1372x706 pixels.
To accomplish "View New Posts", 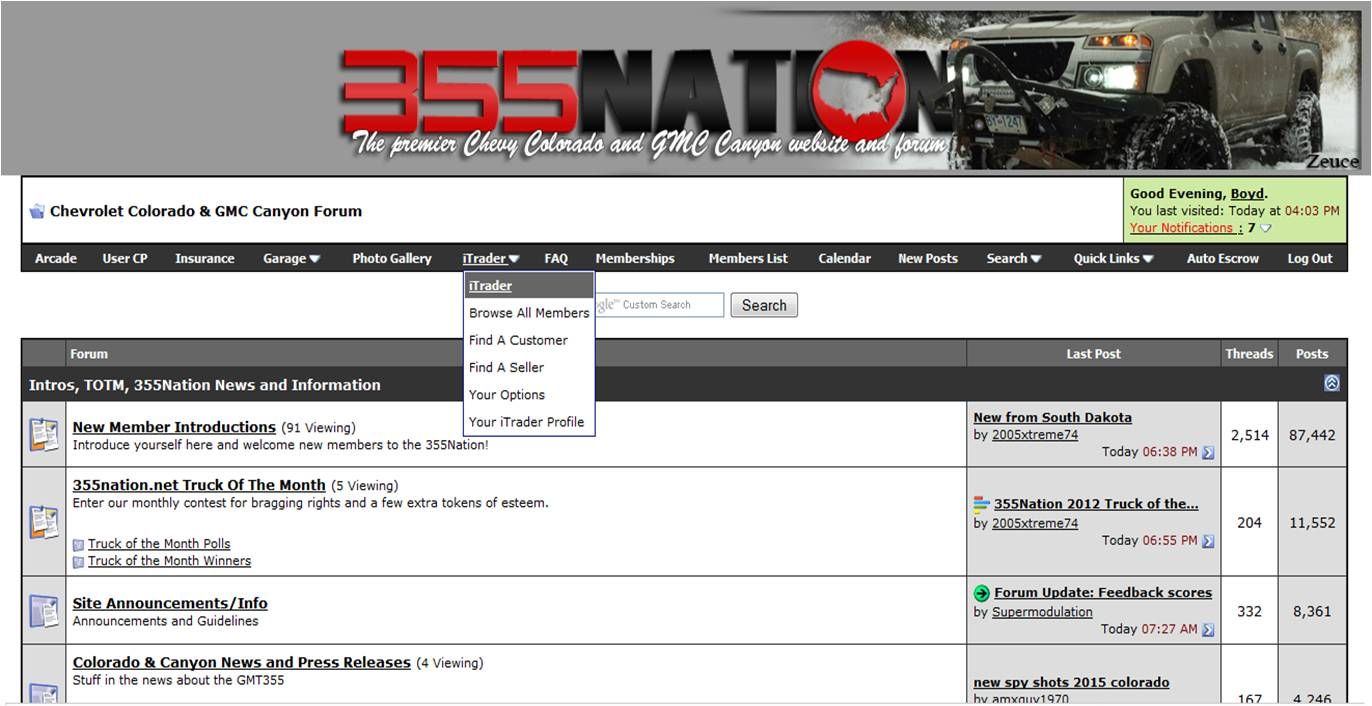I will pyautogui.click(x=928, y=258).
